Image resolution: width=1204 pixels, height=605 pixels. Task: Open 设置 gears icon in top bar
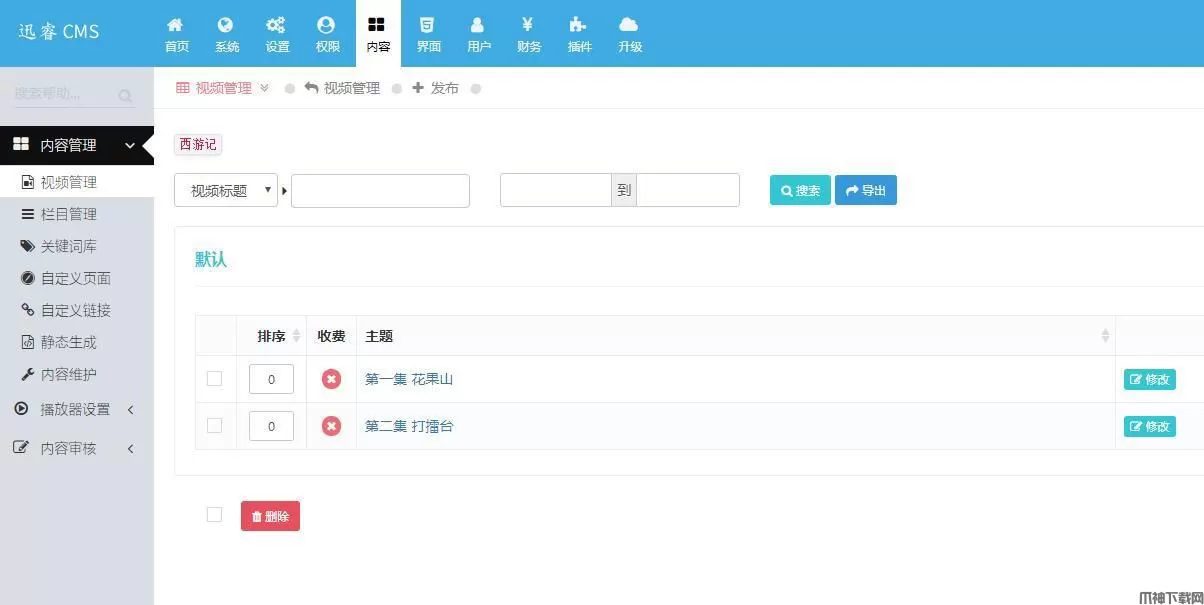276,25
